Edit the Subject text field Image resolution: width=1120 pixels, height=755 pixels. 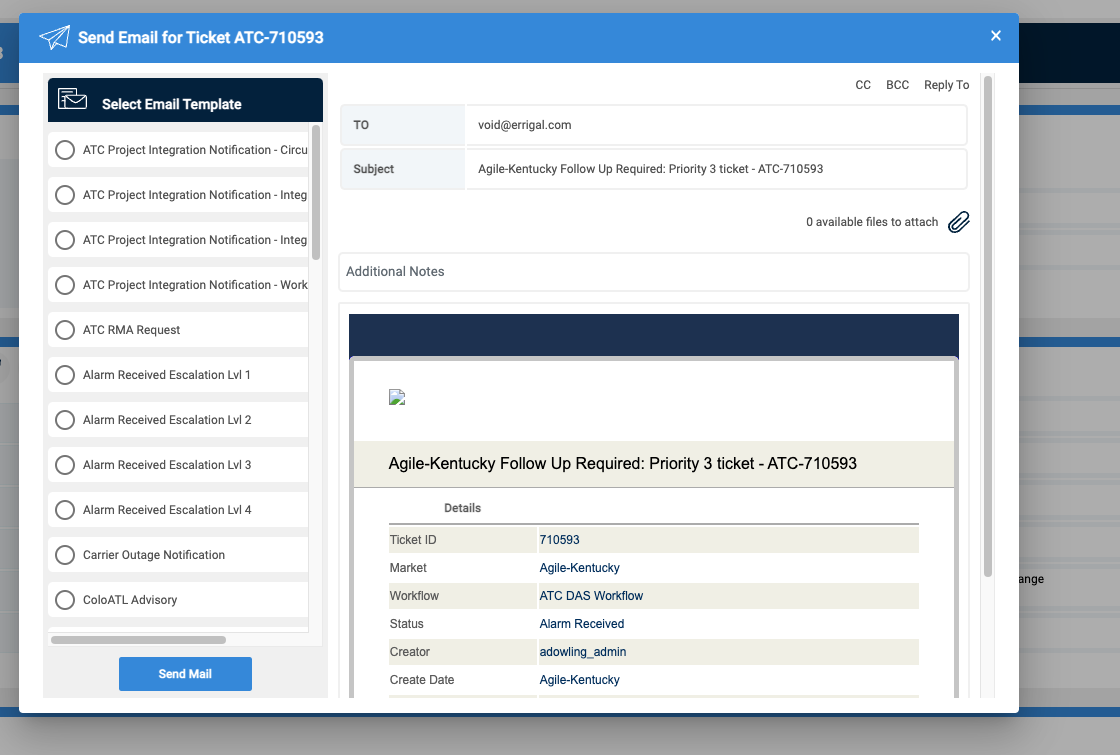tap(715, 169)
